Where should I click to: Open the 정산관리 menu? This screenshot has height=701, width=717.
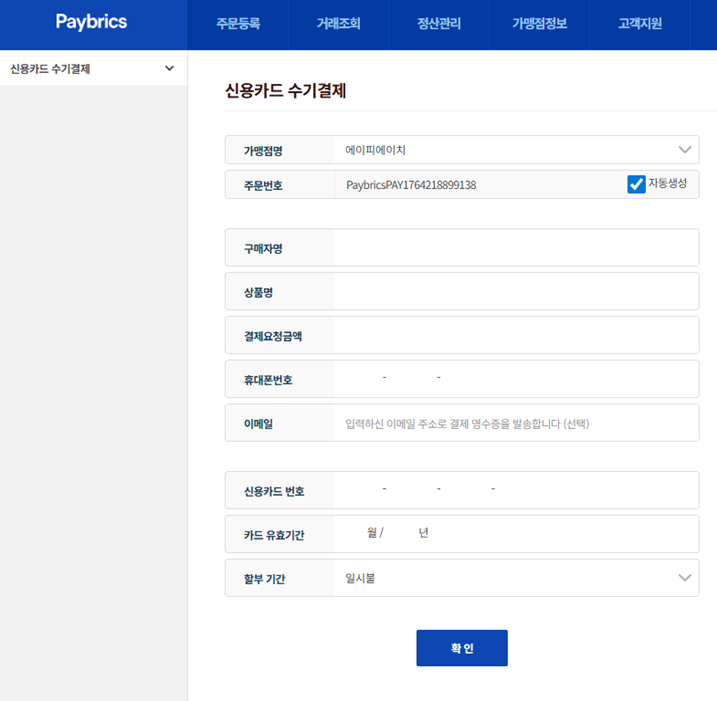pyautogui.click(x=439, y=24)
